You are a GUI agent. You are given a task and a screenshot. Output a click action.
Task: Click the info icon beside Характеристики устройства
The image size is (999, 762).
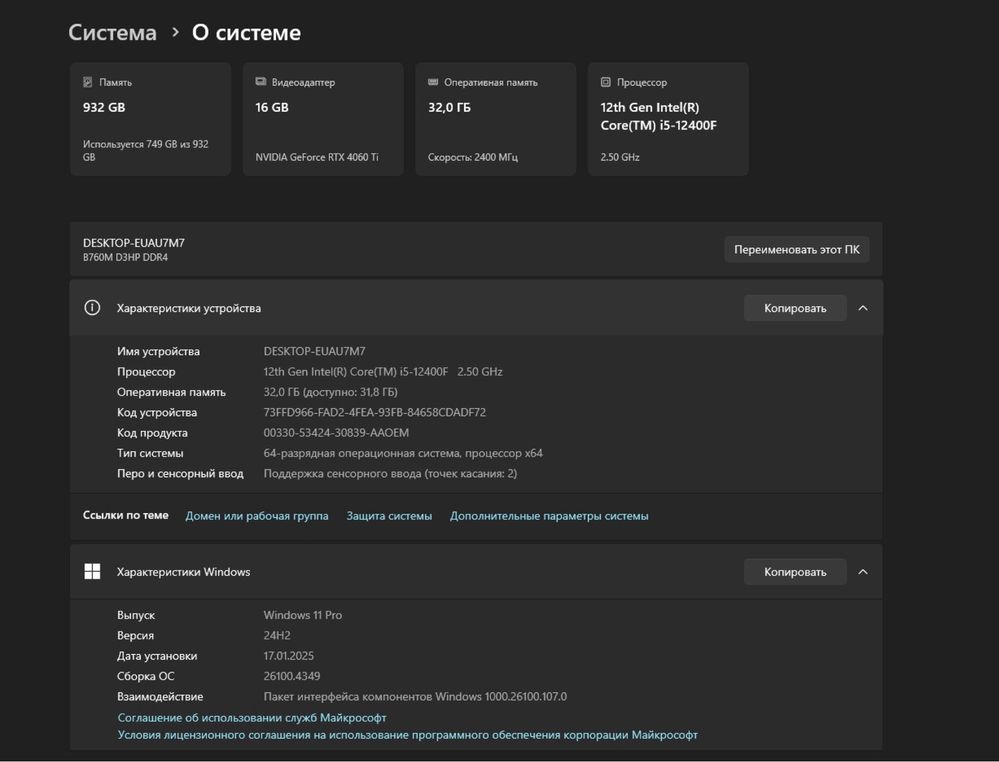[92, 308]
